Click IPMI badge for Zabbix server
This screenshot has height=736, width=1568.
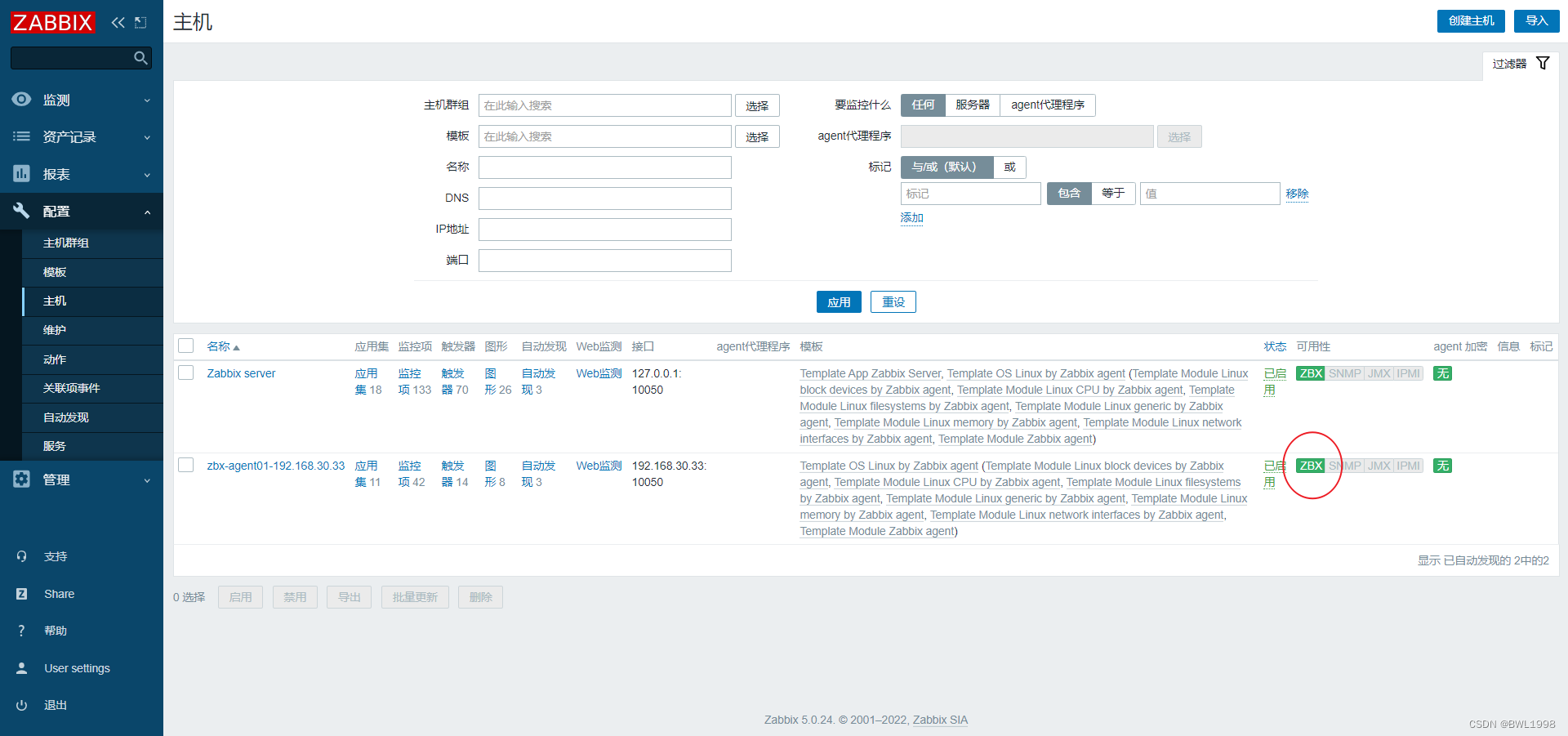pyautogui.click(x=1408, y=373)
